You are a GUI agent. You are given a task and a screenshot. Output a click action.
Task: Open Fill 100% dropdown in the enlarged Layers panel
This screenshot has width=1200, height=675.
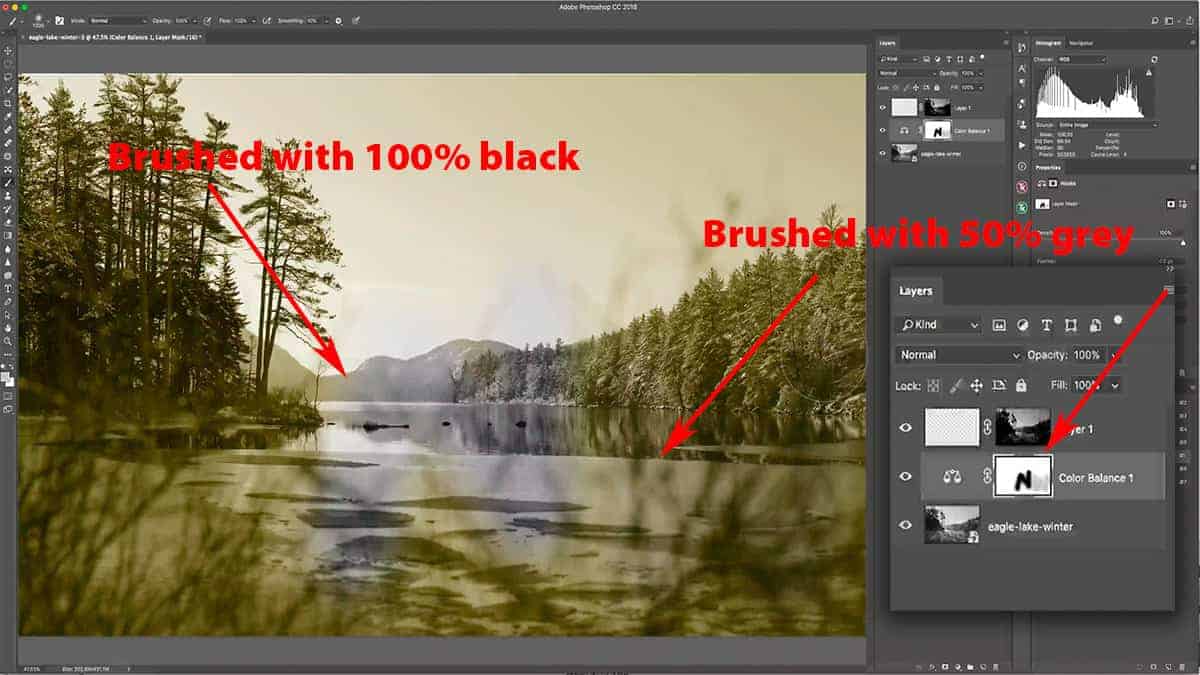[x=1115, y=385]
